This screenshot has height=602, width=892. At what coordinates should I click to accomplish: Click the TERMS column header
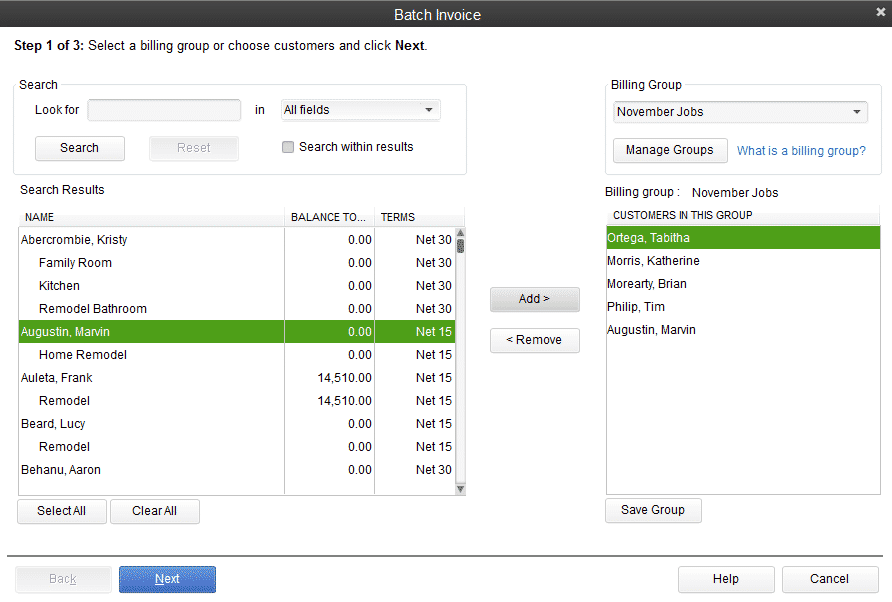tap(419, 217)
